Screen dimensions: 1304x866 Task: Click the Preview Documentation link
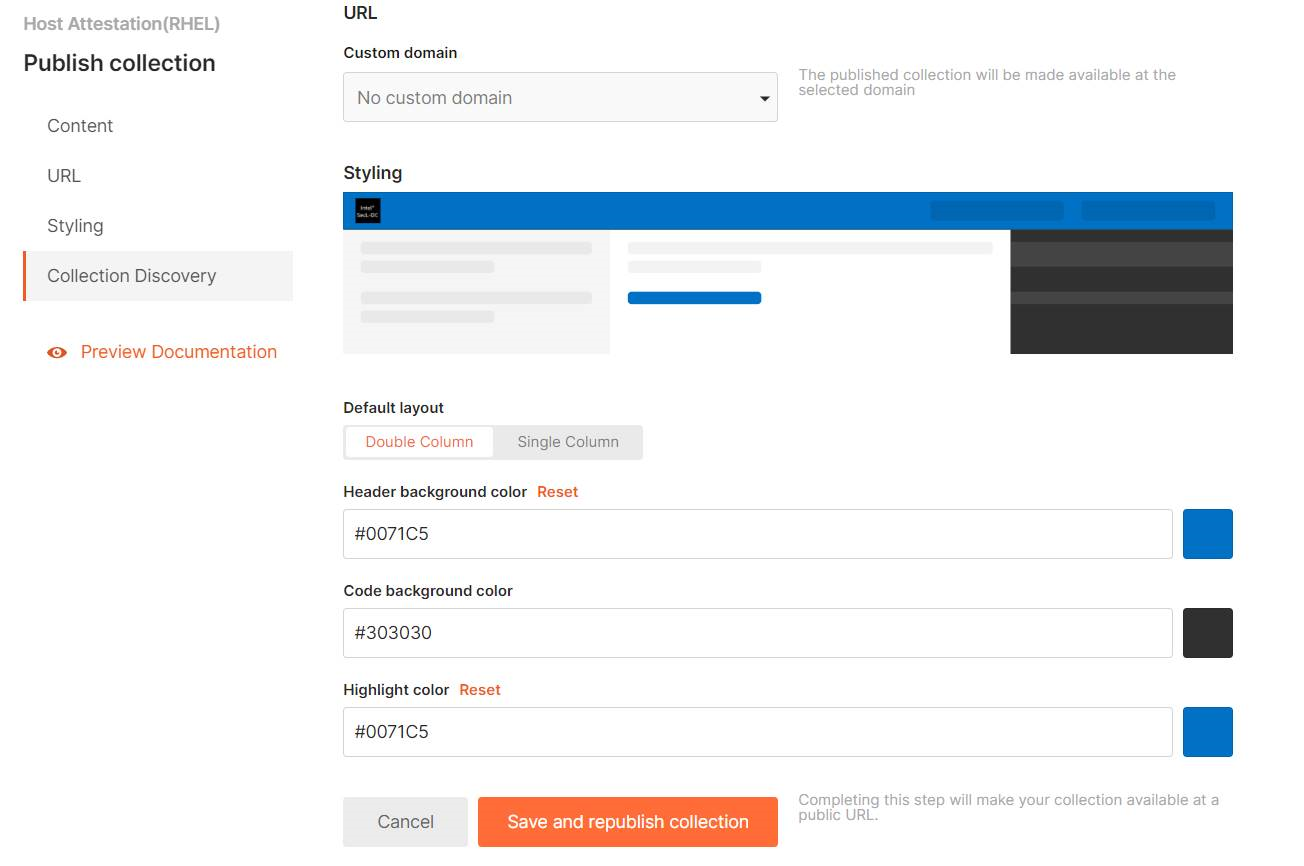[x=178, y=352]
